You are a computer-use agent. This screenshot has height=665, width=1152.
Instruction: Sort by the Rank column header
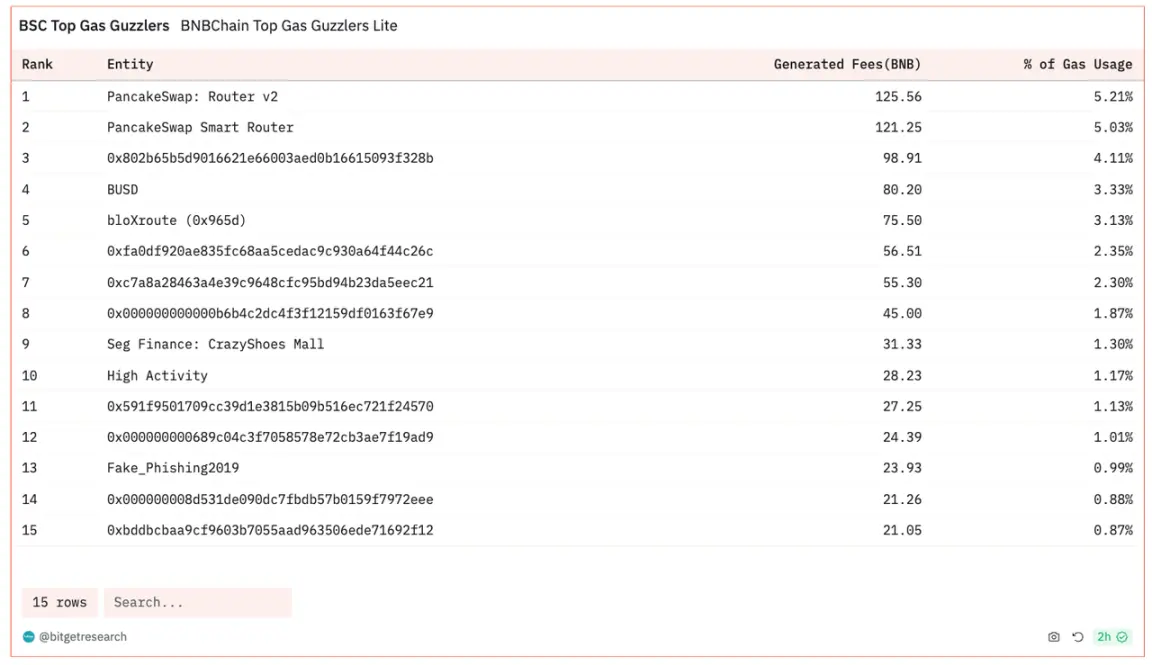point(37,64)
